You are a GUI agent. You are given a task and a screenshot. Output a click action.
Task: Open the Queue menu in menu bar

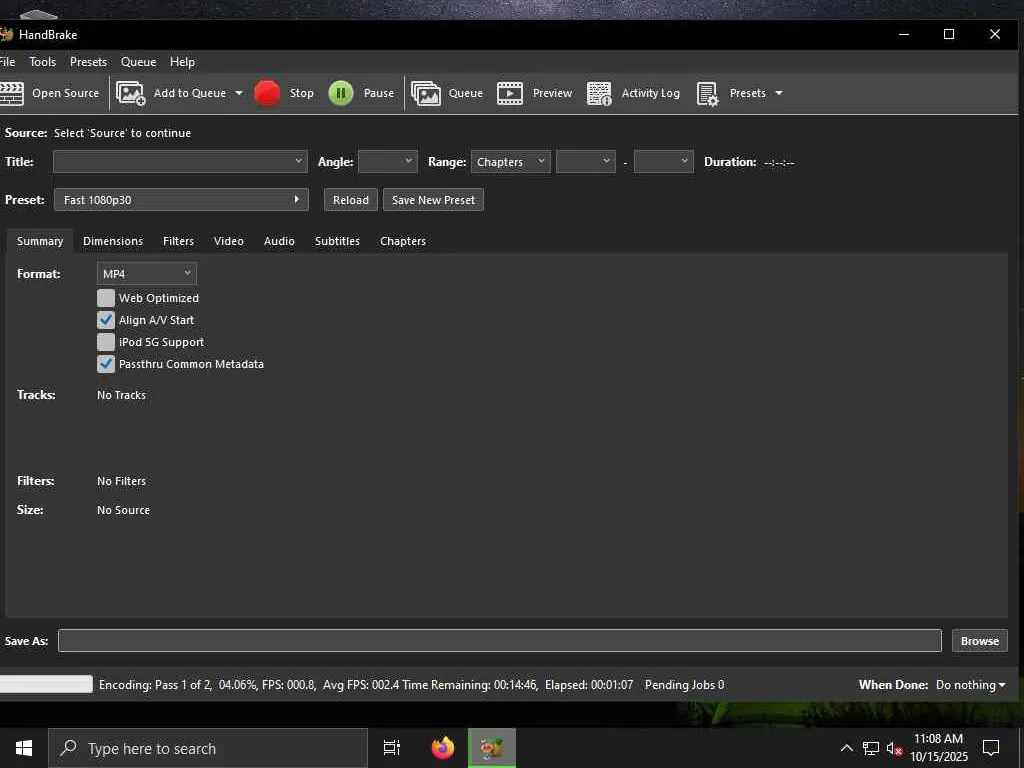click(x=138, y=62)
